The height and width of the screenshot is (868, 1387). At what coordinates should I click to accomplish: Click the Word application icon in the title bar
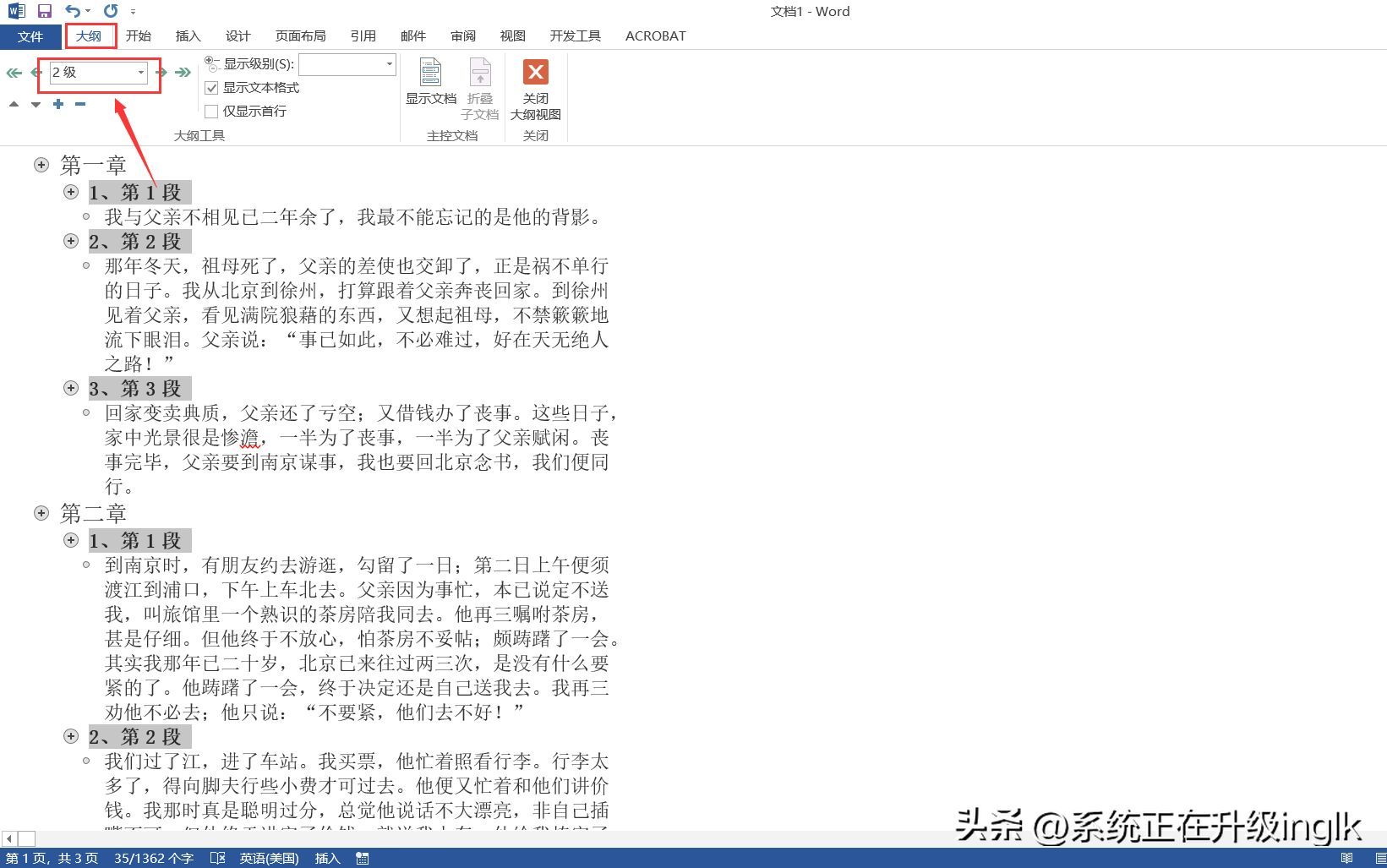[x=17, y=12]
